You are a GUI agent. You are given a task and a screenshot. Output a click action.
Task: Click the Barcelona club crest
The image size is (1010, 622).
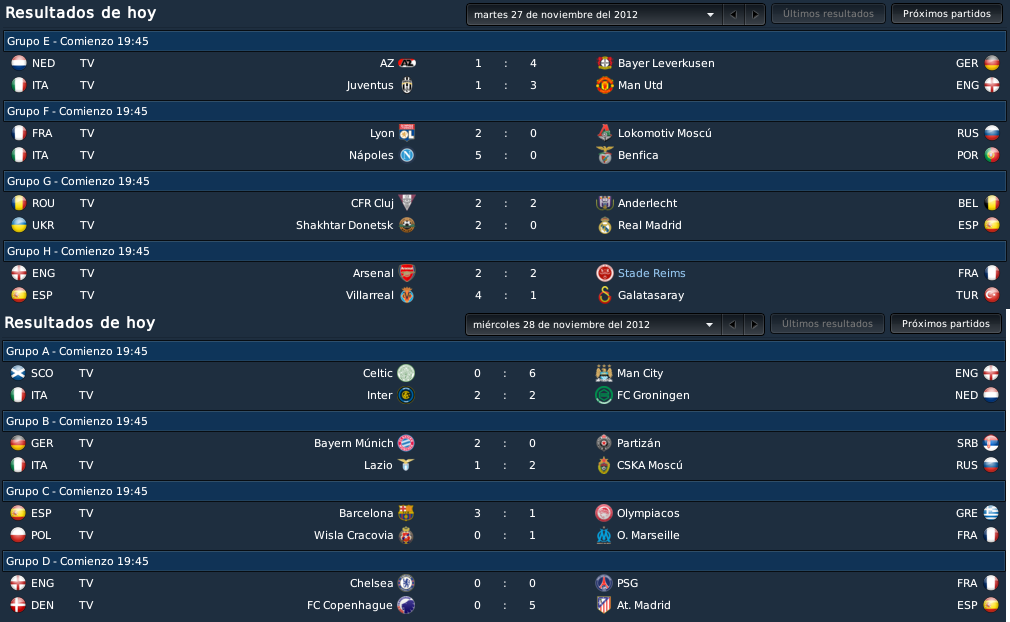(406, 513)
